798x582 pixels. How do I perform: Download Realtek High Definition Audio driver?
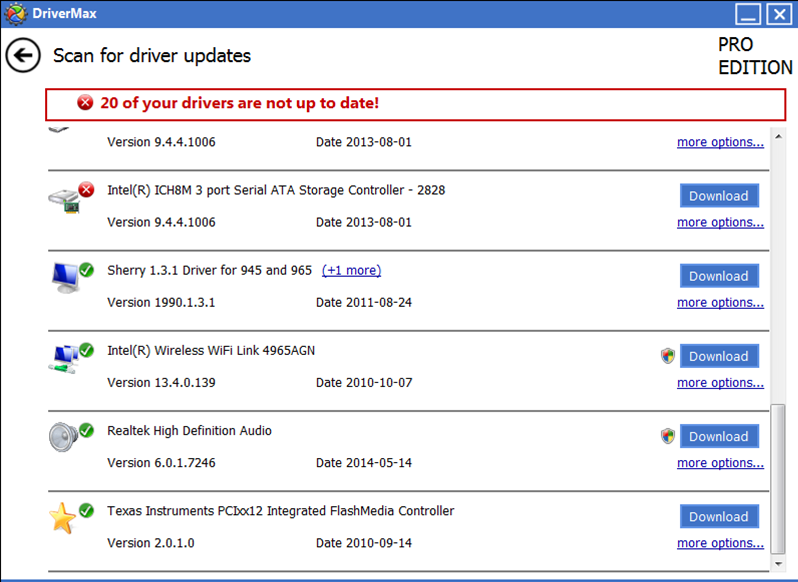[719, 436]
